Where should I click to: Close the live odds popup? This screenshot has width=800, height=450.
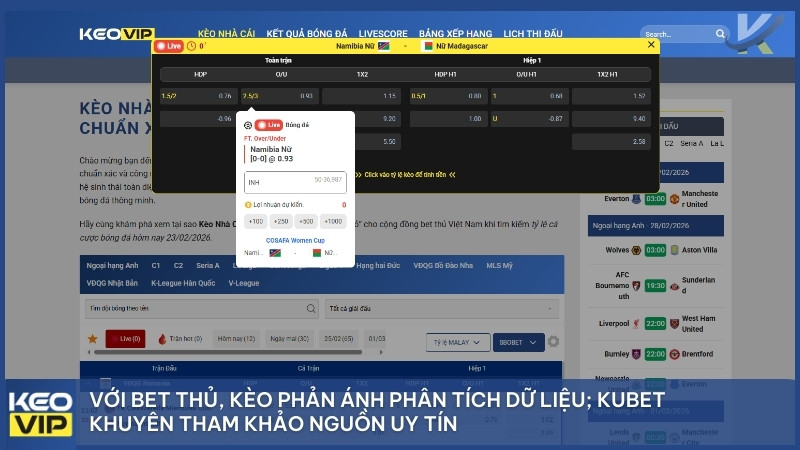click(x=651, y=45)
